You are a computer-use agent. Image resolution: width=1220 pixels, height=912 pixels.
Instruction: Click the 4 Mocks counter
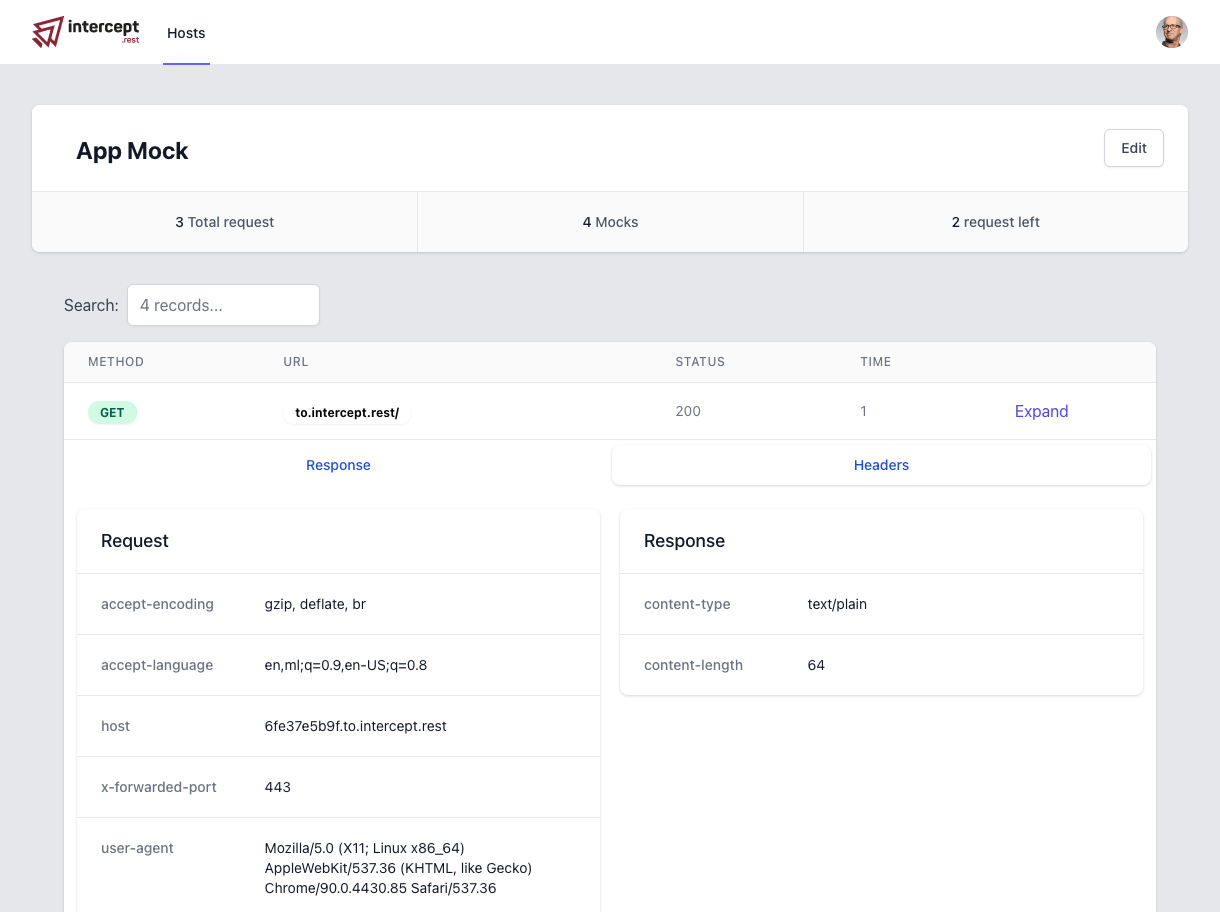610,221
